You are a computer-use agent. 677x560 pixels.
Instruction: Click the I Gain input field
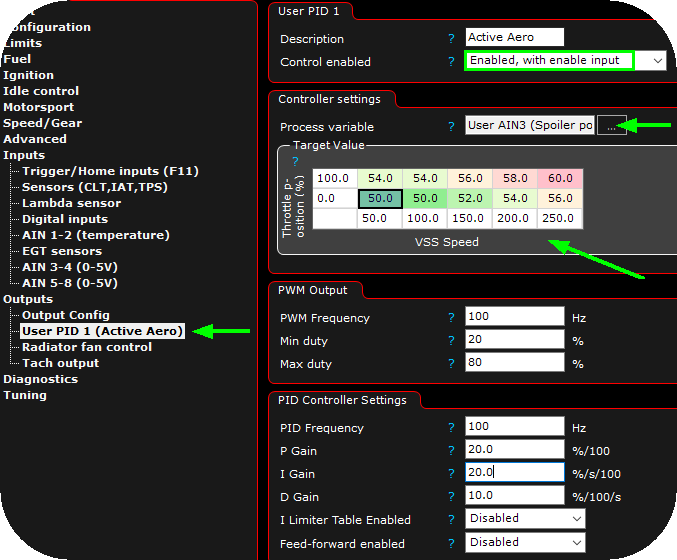tap(515, 473)
